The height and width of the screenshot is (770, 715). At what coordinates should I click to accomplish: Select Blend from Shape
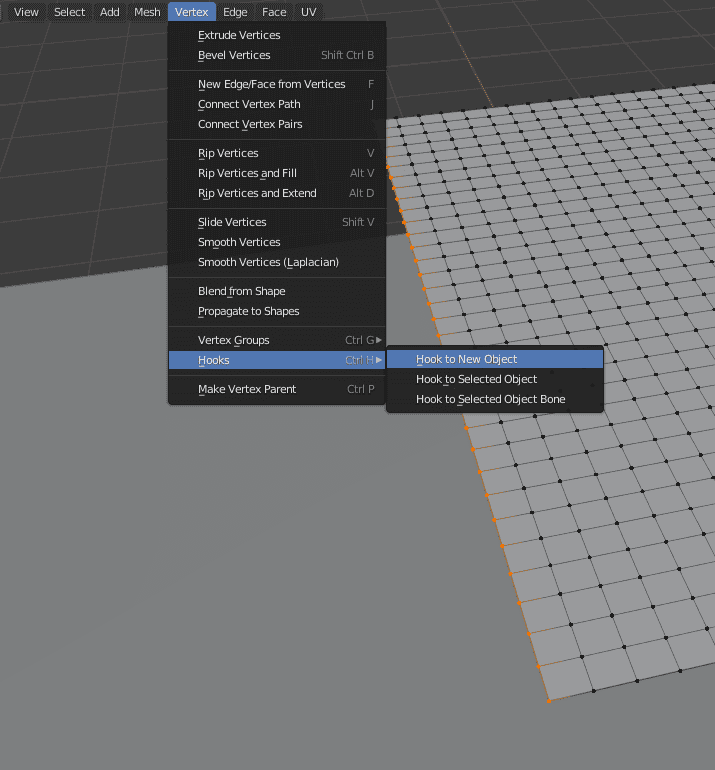(x=241, y=291)
